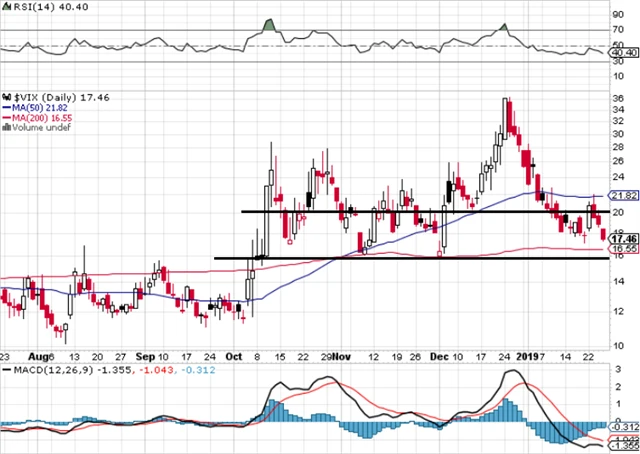Click the Volume undef bar icon
The width and height of the screenshot is (640, 454).
(x=5, y=127)
